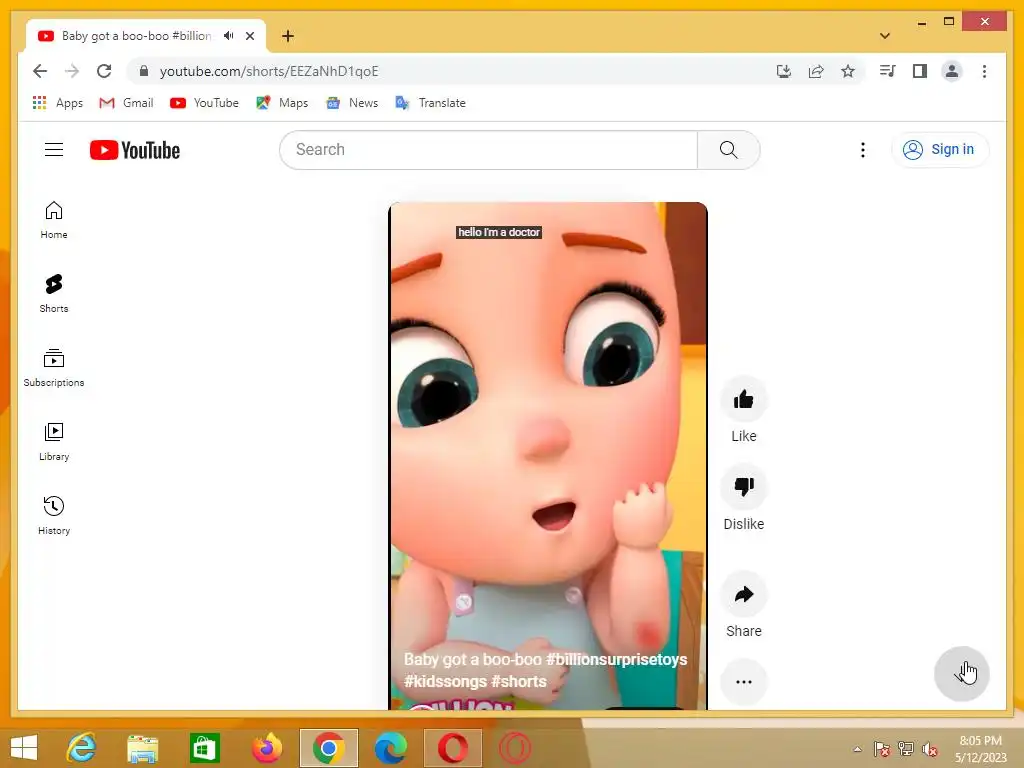The image size is (1024, 768).
Task: Go back in Chrome
Action: click(x=40, y=71)
